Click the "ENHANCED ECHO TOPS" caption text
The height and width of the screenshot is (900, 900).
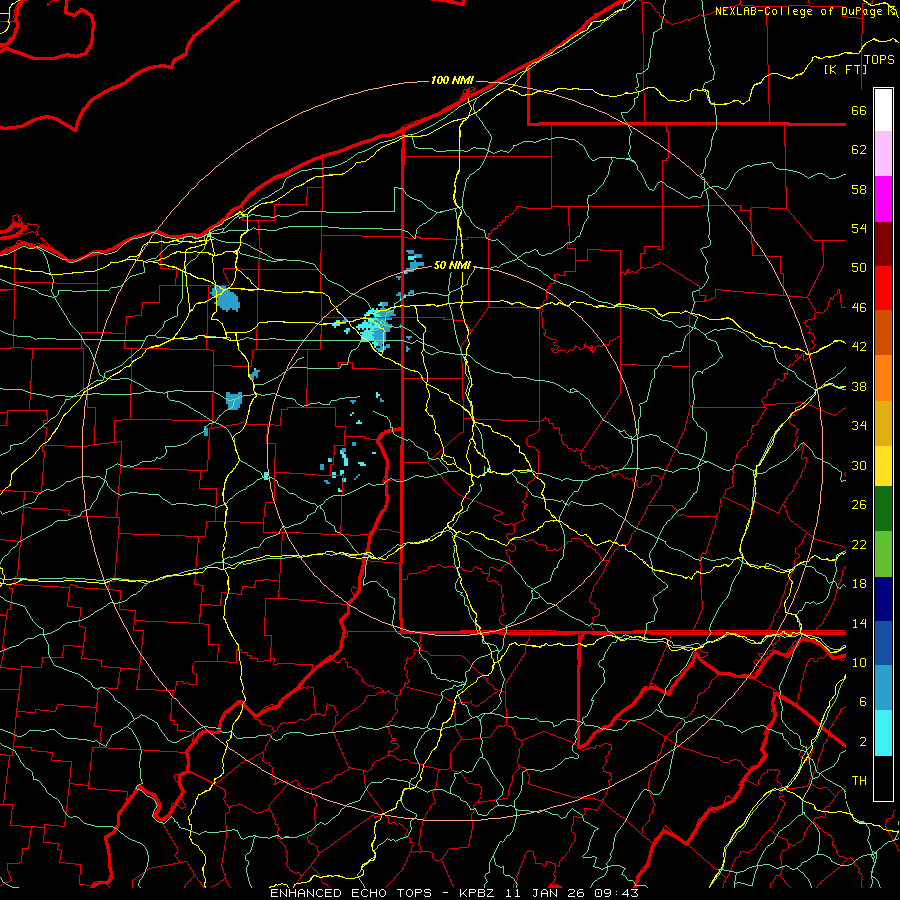pos(351,893)
